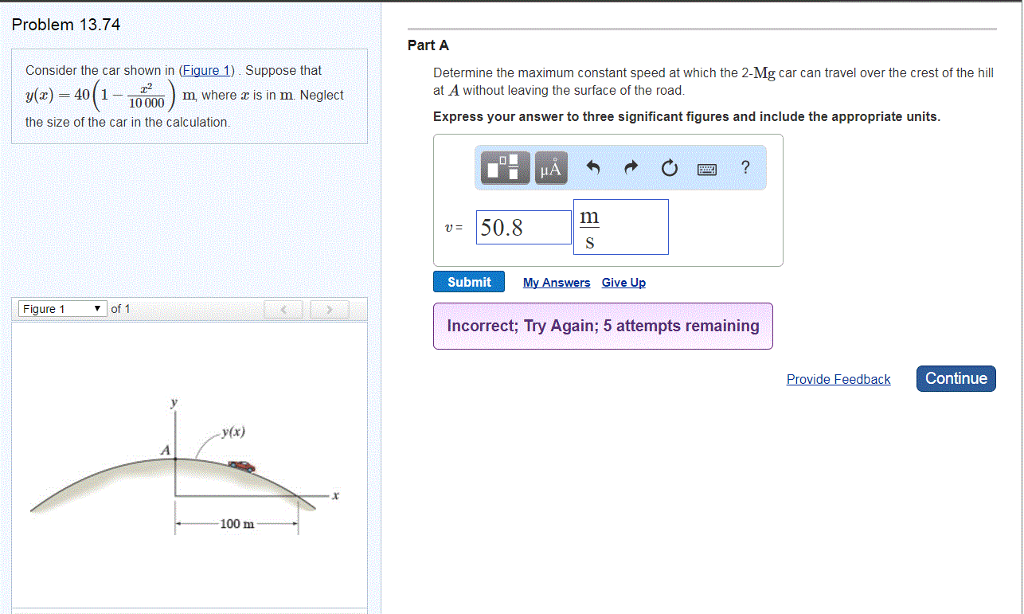
Task: Open the question mark help icon
Action: coord(745,167)
